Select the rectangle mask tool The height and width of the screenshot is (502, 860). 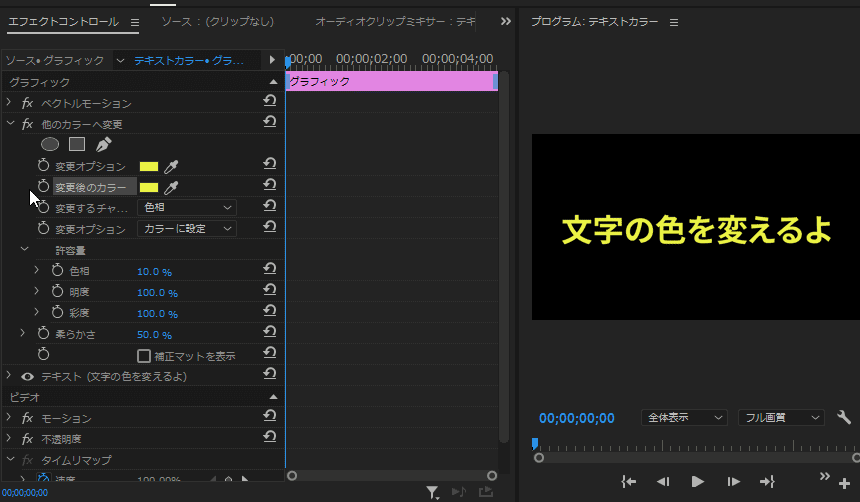(x=77, y=144)
